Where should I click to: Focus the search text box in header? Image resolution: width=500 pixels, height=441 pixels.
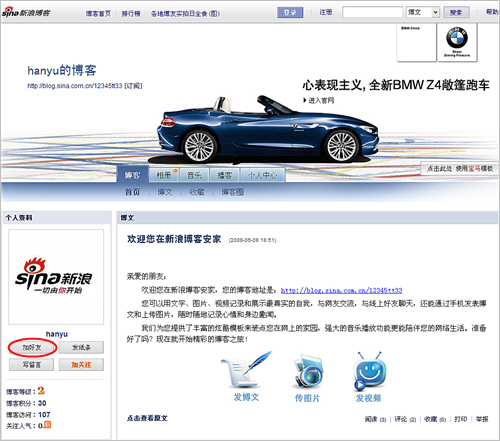[373, 12]
